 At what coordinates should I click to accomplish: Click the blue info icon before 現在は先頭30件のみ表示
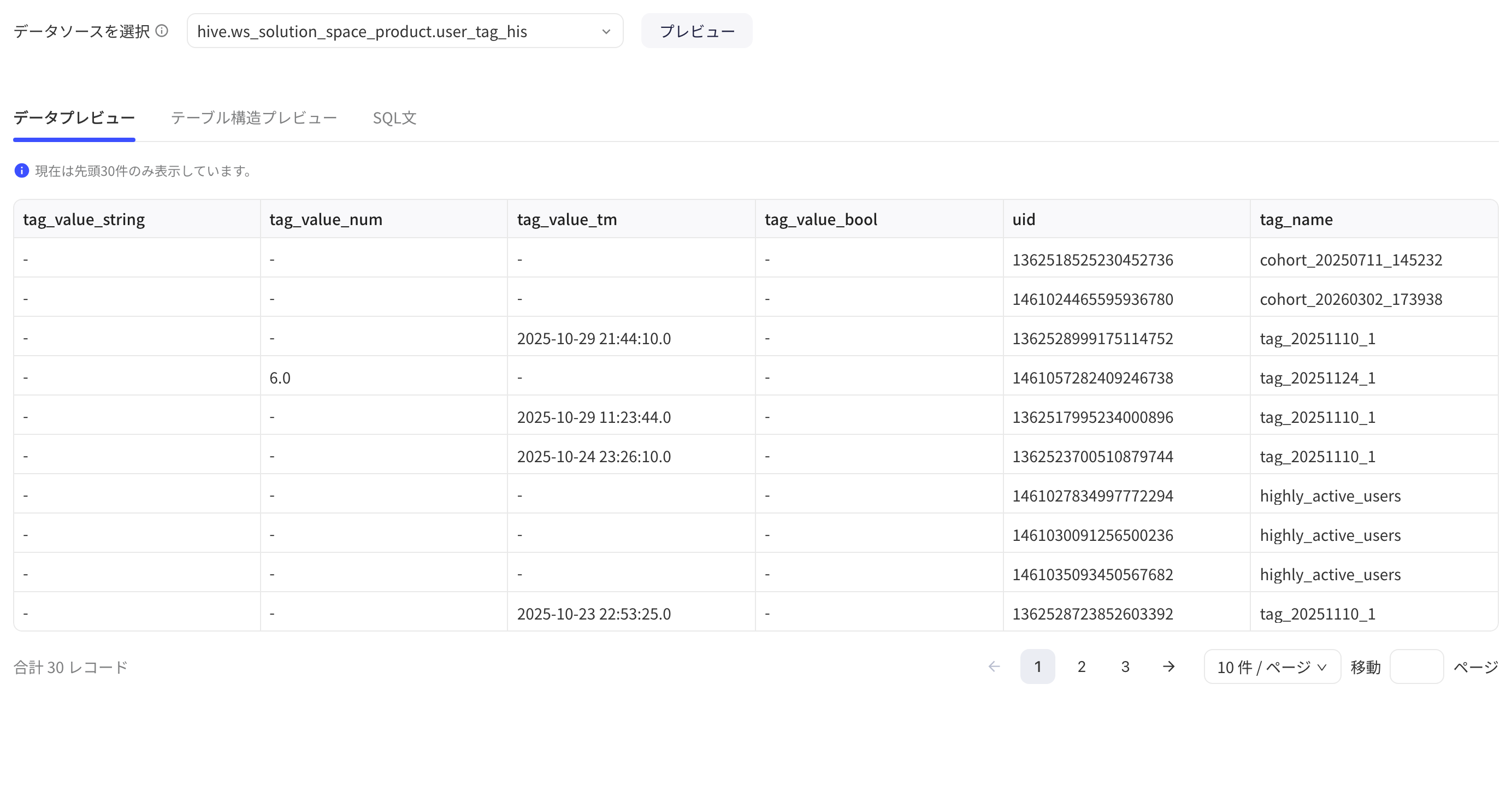click(22, 171)
